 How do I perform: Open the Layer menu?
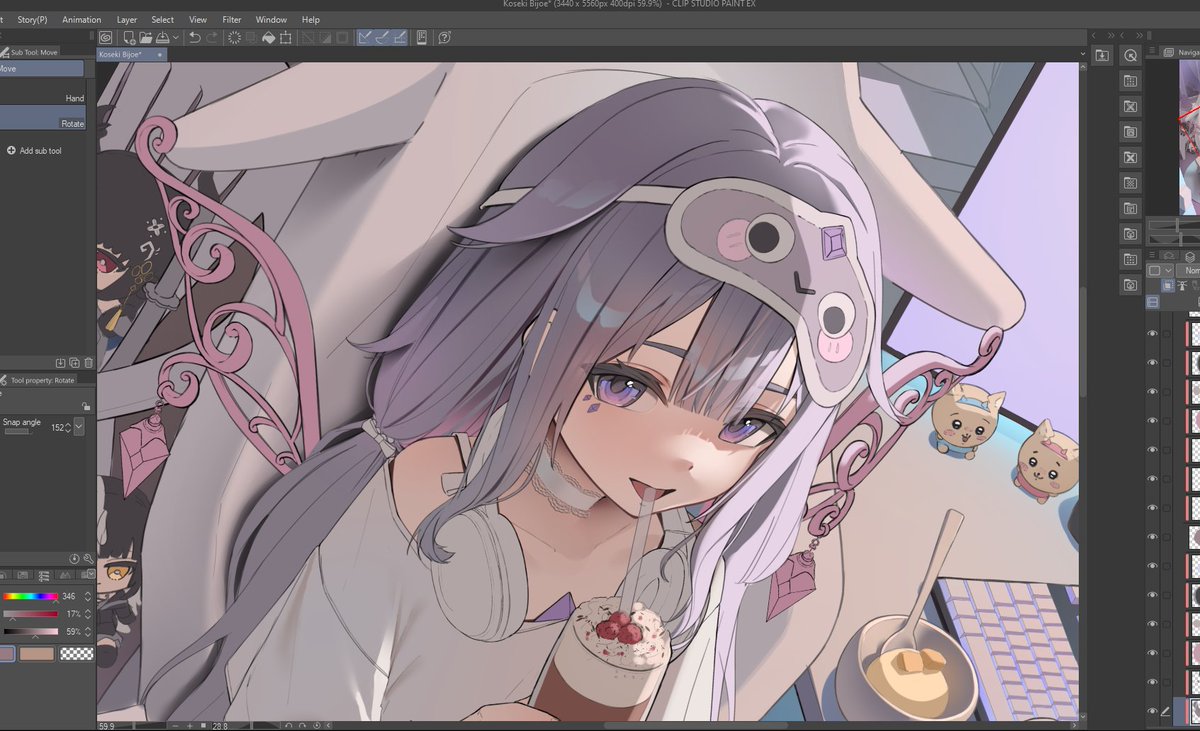[127, 19]
